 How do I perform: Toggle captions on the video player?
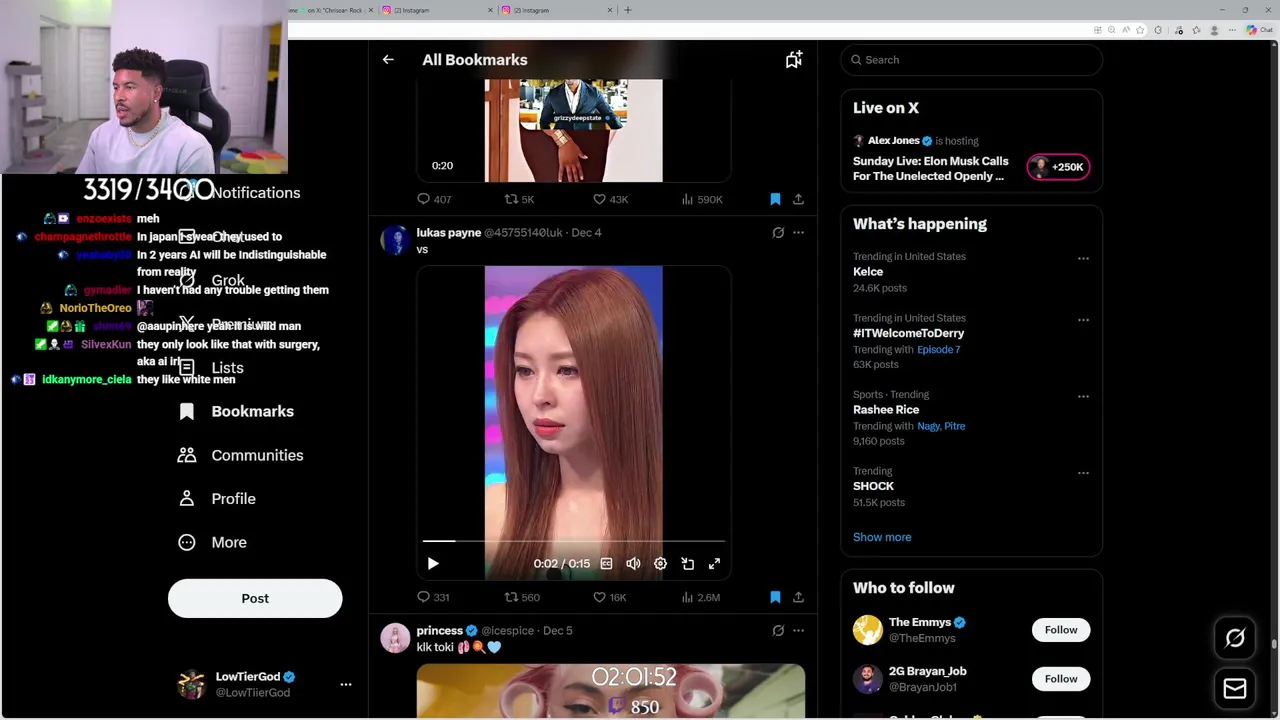[606, 564]
